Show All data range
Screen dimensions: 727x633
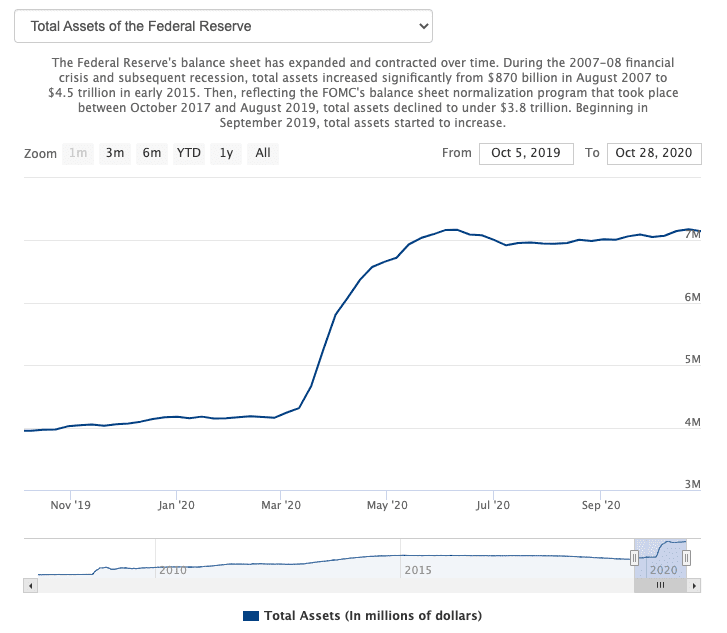click(x=263, y=153)
